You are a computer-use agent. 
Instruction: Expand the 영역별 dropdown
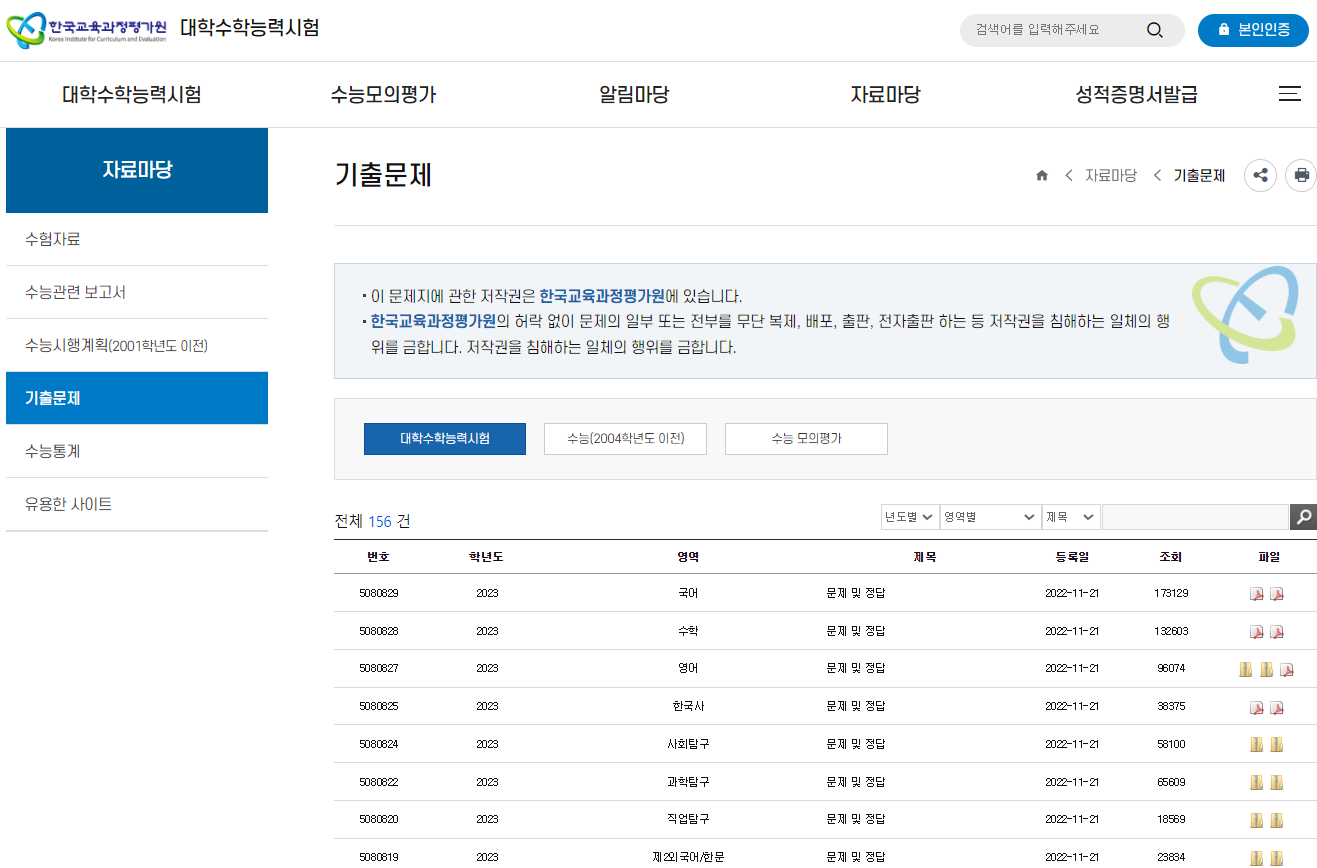pyautogui.click(x=989, y=517)
